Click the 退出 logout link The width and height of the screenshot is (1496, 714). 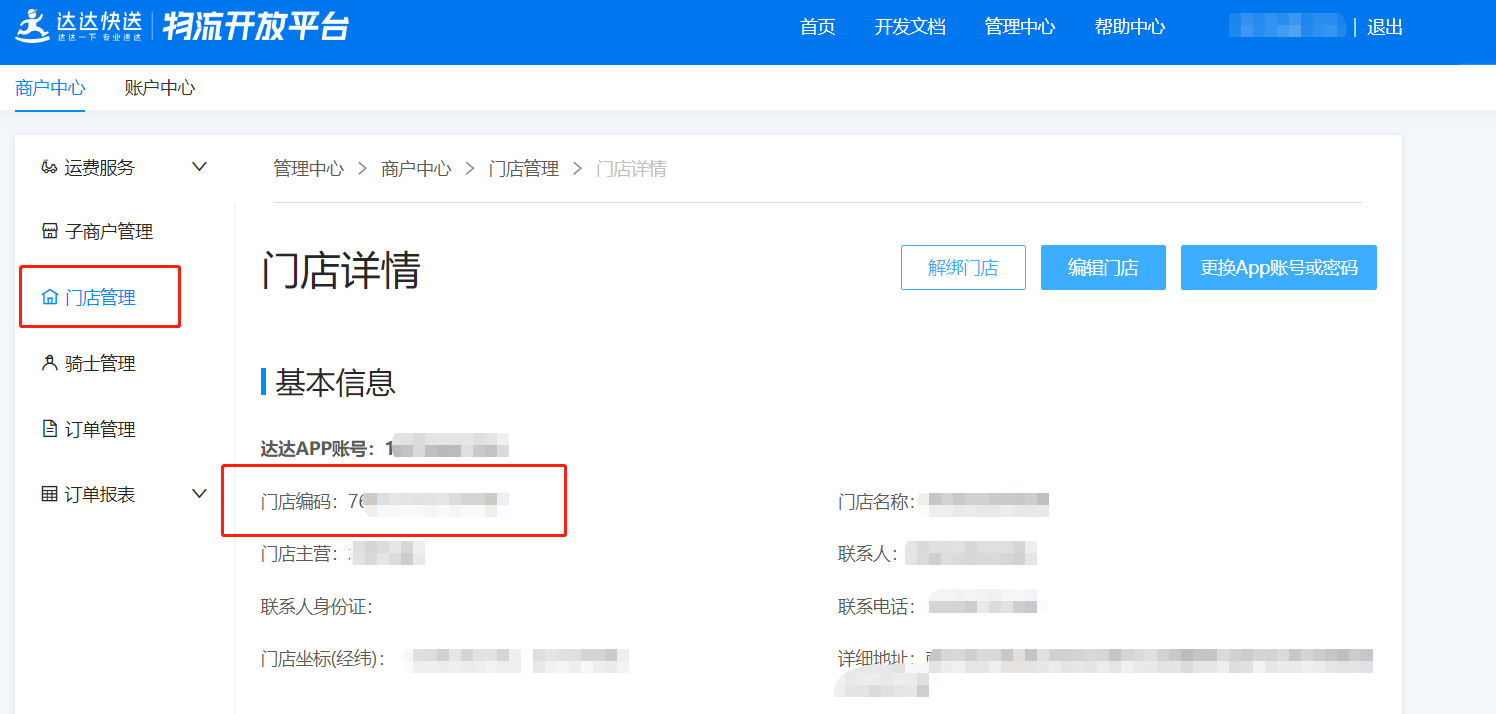pyautogui.click(x=1385, y=27)
